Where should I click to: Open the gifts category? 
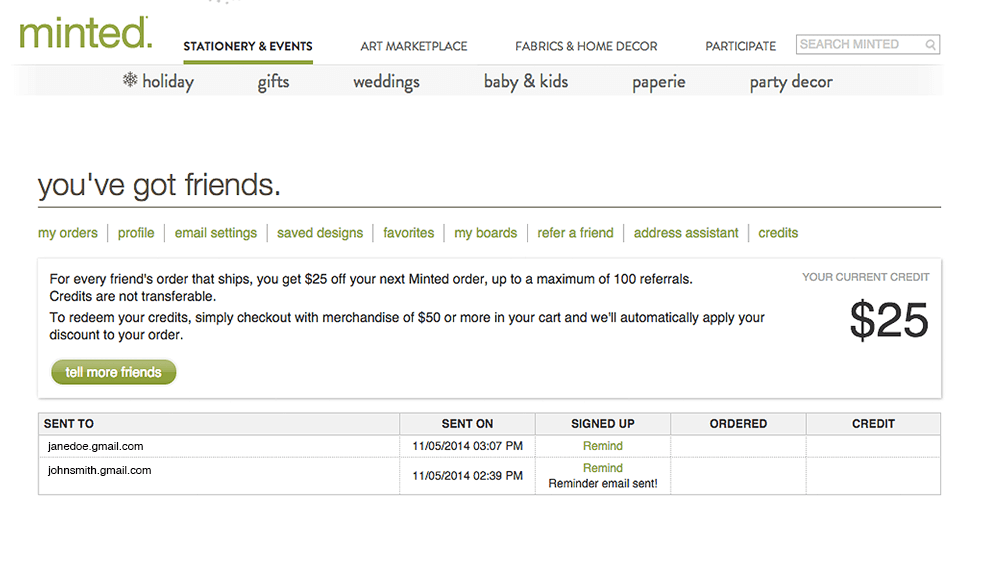point(273,82)
